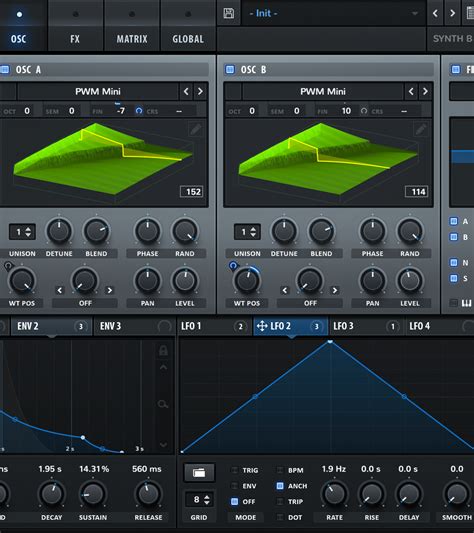Enable LFO ENV mode
The height and width of the screenshot is (533, 474).
click(234, 486)
